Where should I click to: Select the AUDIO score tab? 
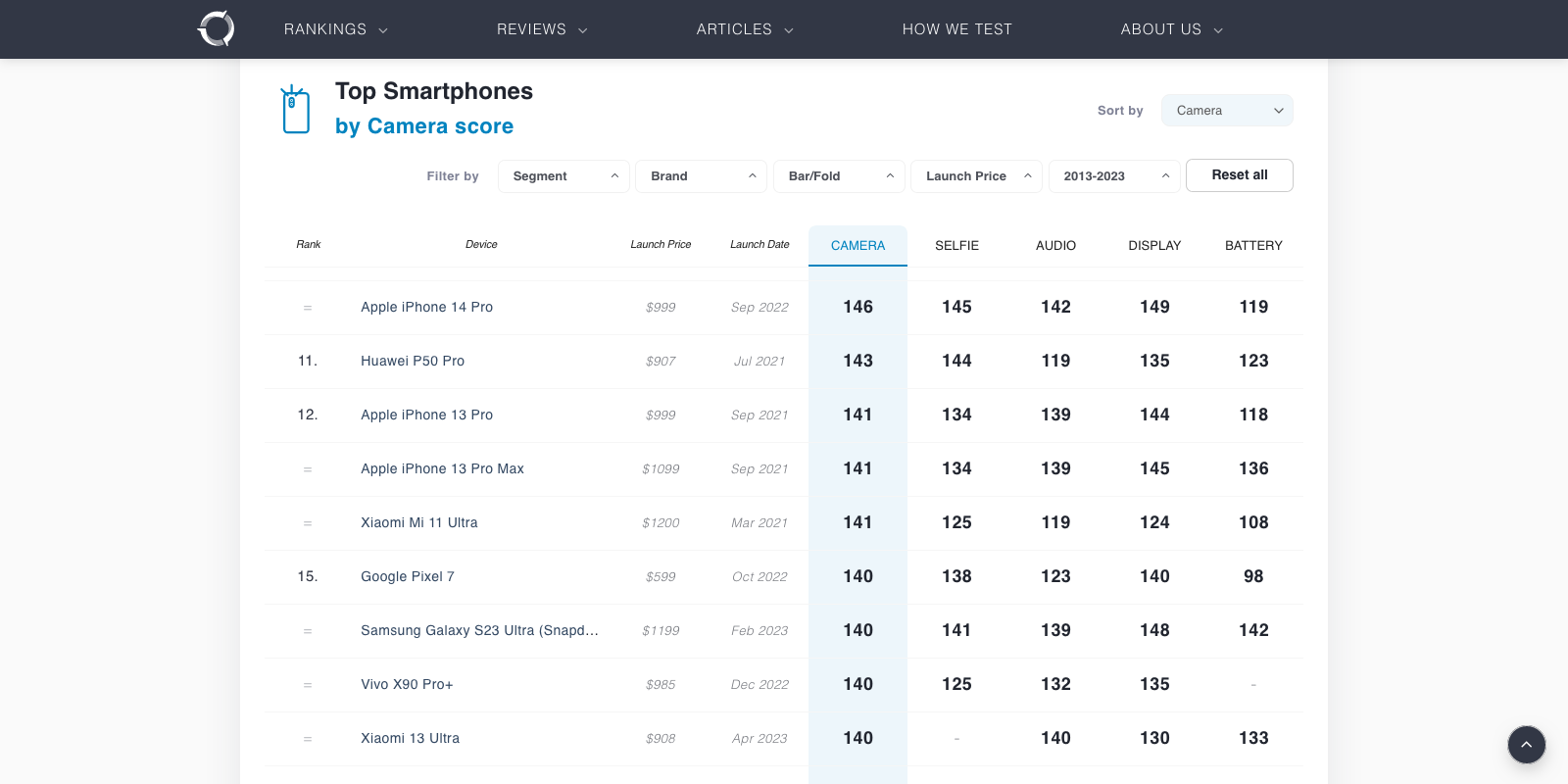tap(1055, 246)
